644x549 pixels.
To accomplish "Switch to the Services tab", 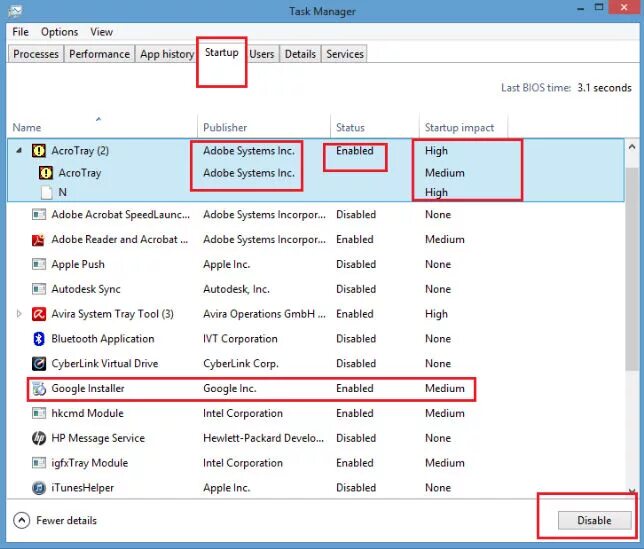I will coord(345,54).
